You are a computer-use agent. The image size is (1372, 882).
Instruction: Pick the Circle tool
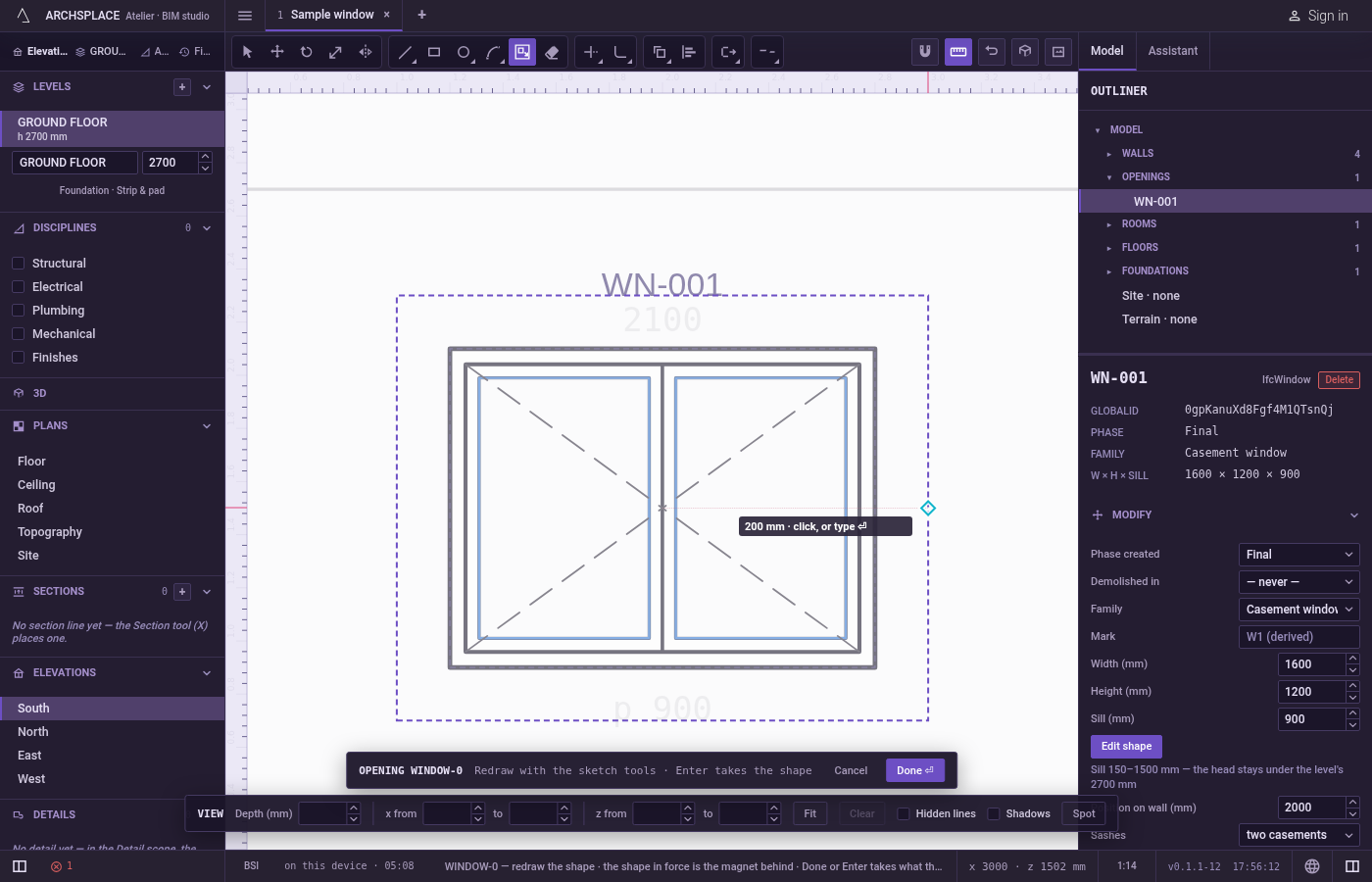point(464,52)
